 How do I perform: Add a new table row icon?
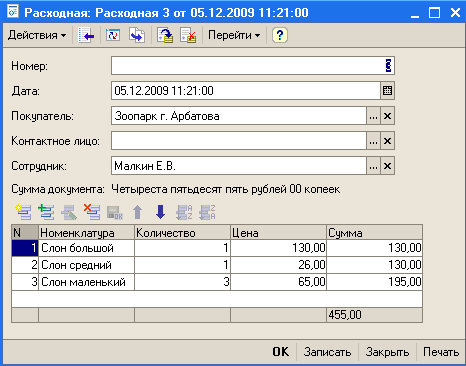coord(23,212)
